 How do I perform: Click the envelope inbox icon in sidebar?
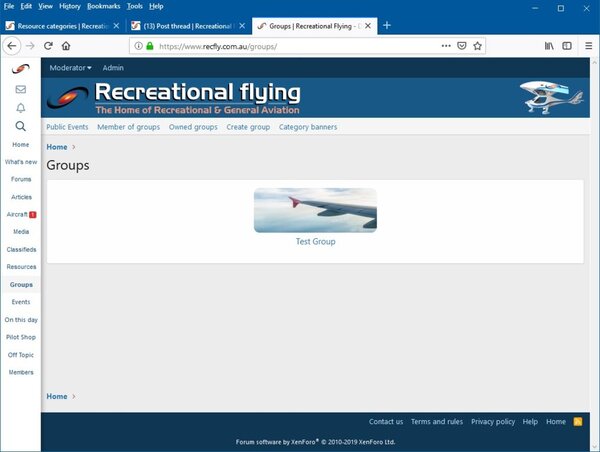click(x=20, y=89)
